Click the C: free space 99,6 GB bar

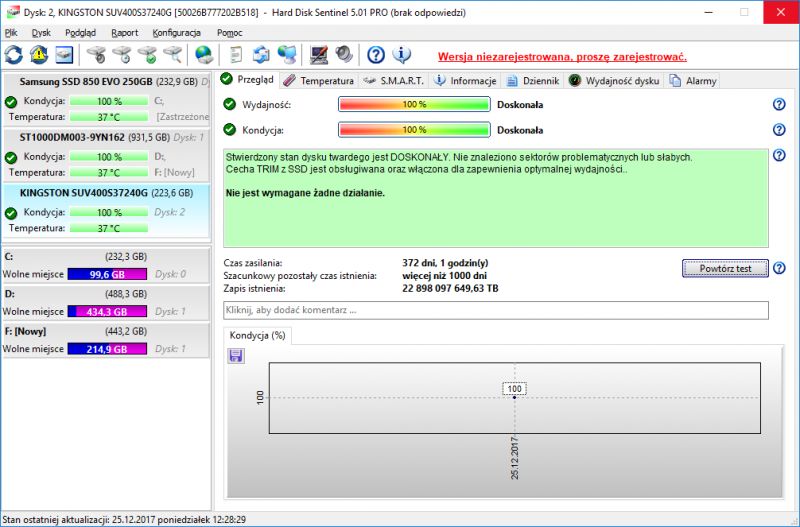point(107,274)
